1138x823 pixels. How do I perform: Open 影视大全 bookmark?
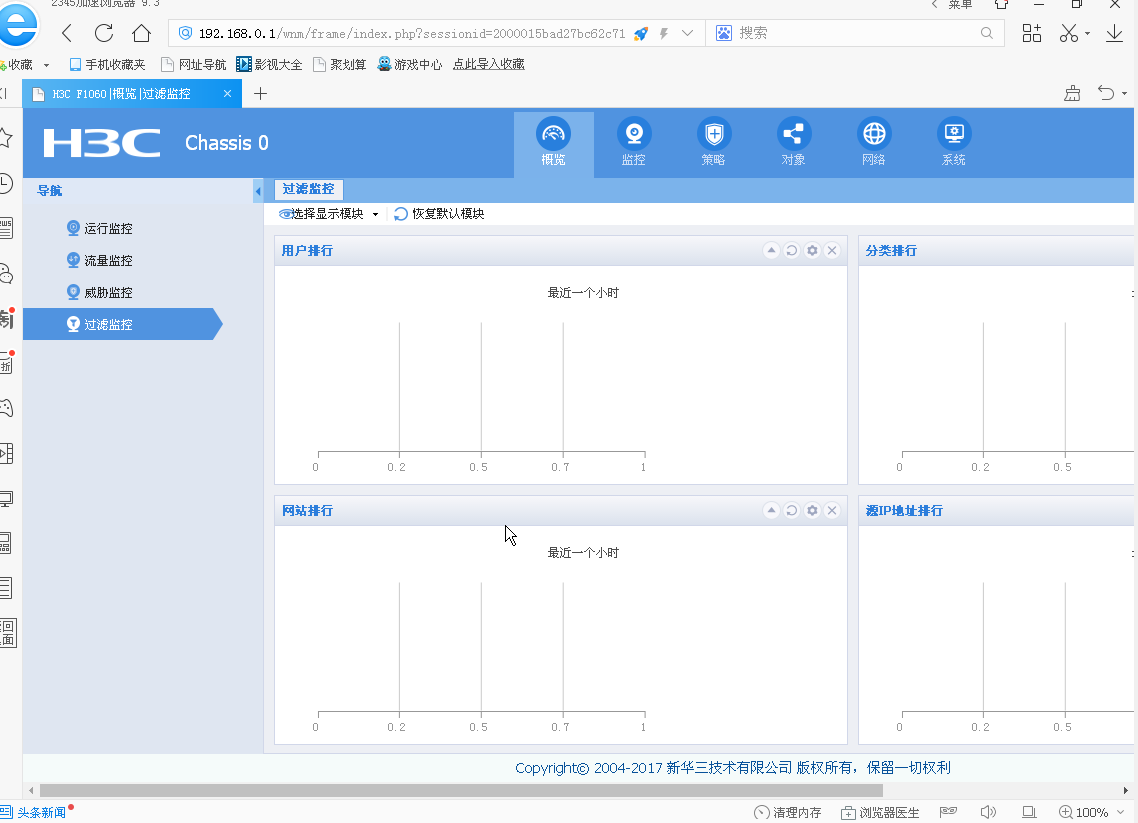coord(269,65)
